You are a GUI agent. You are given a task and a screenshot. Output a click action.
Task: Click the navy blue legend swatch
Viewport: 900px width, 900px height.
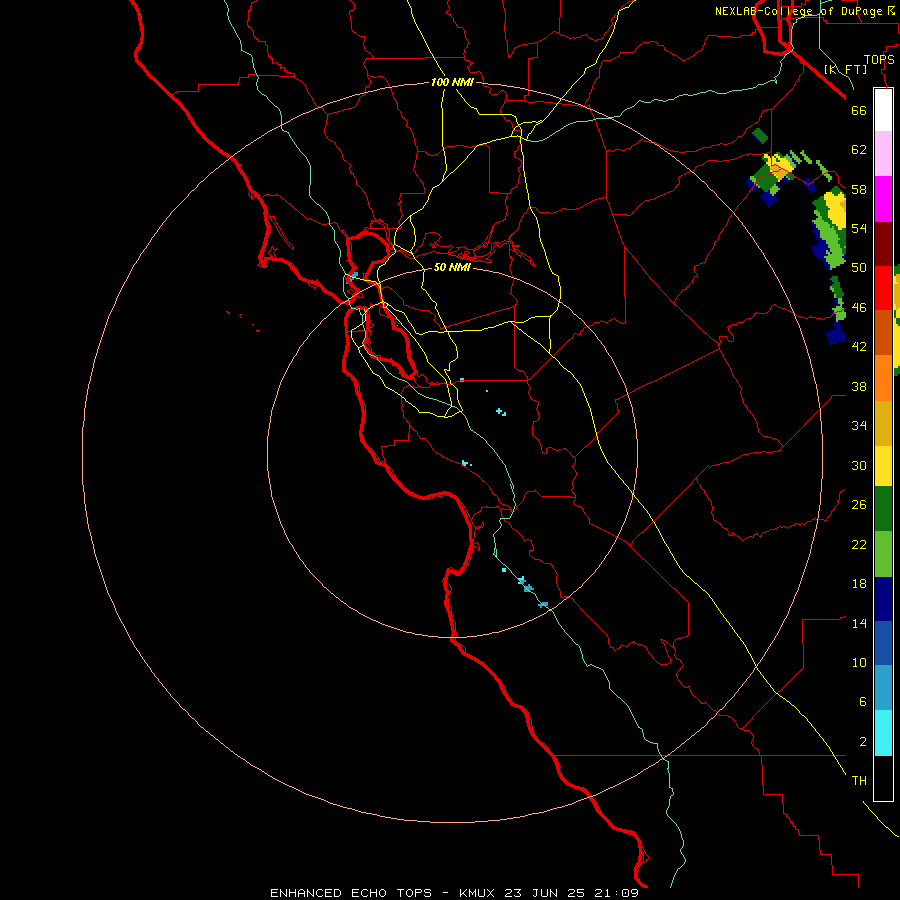pos(883,599)
